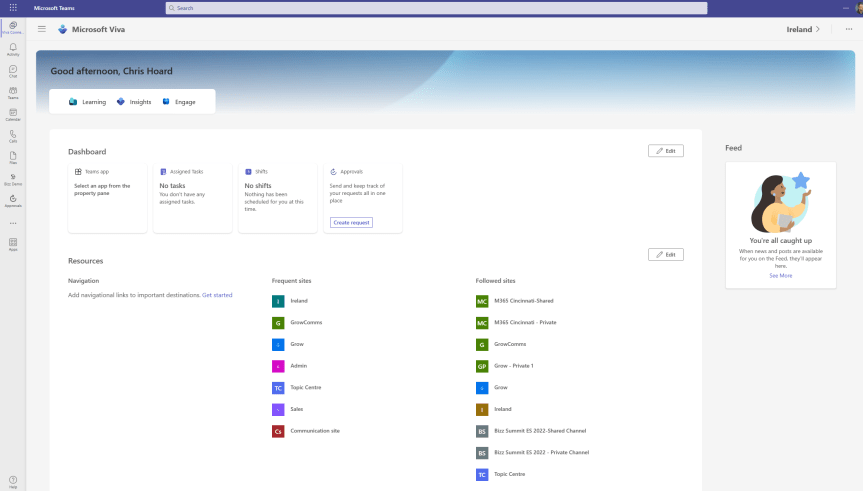The height and width of the screenshot is (491, 863).
Task: Open the Learning tab
Action: point(88,102)
